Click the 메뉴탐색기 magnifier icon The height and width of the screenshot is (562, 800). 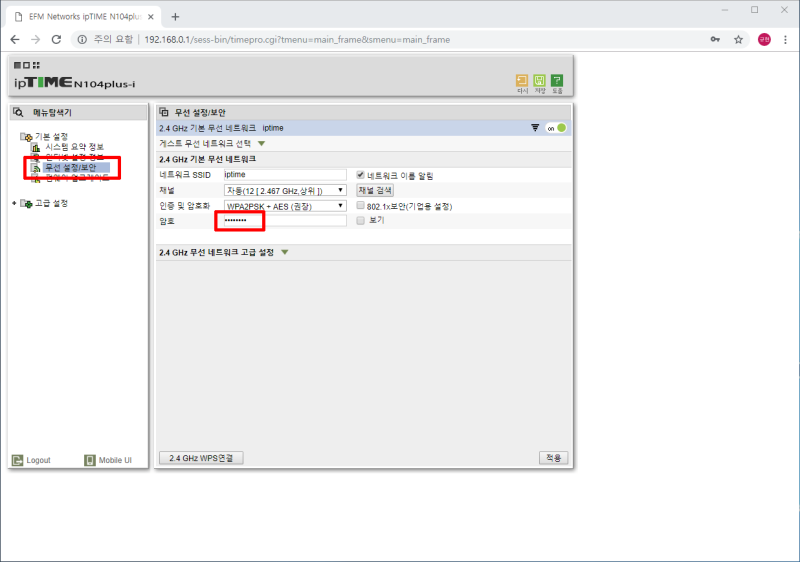18,112
